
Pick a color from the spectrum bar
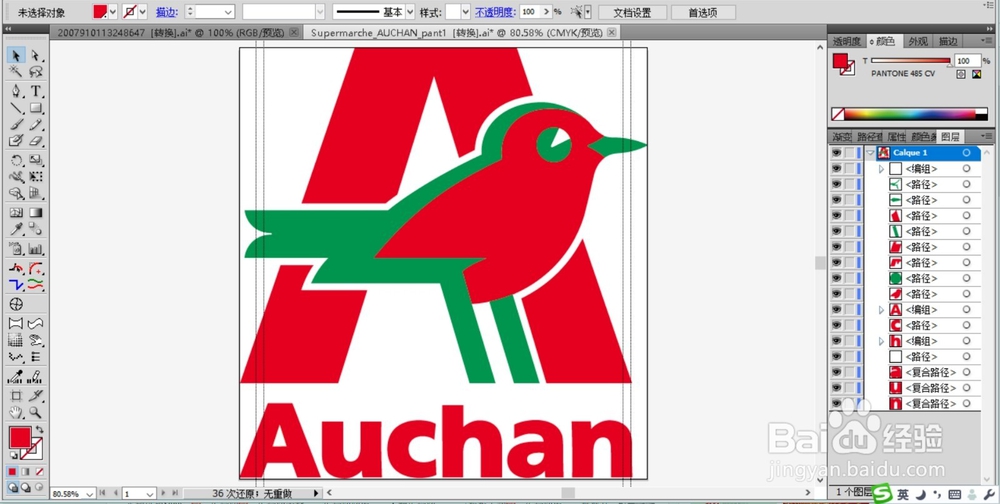click(909, 114)
